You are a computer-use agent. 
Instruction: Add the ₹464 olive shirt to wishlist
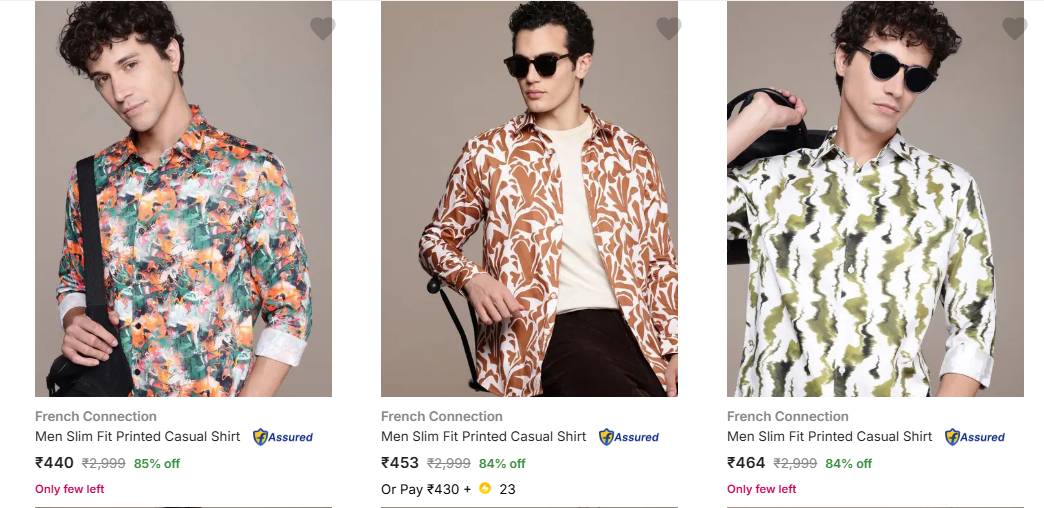click(x=1014, y=29)
